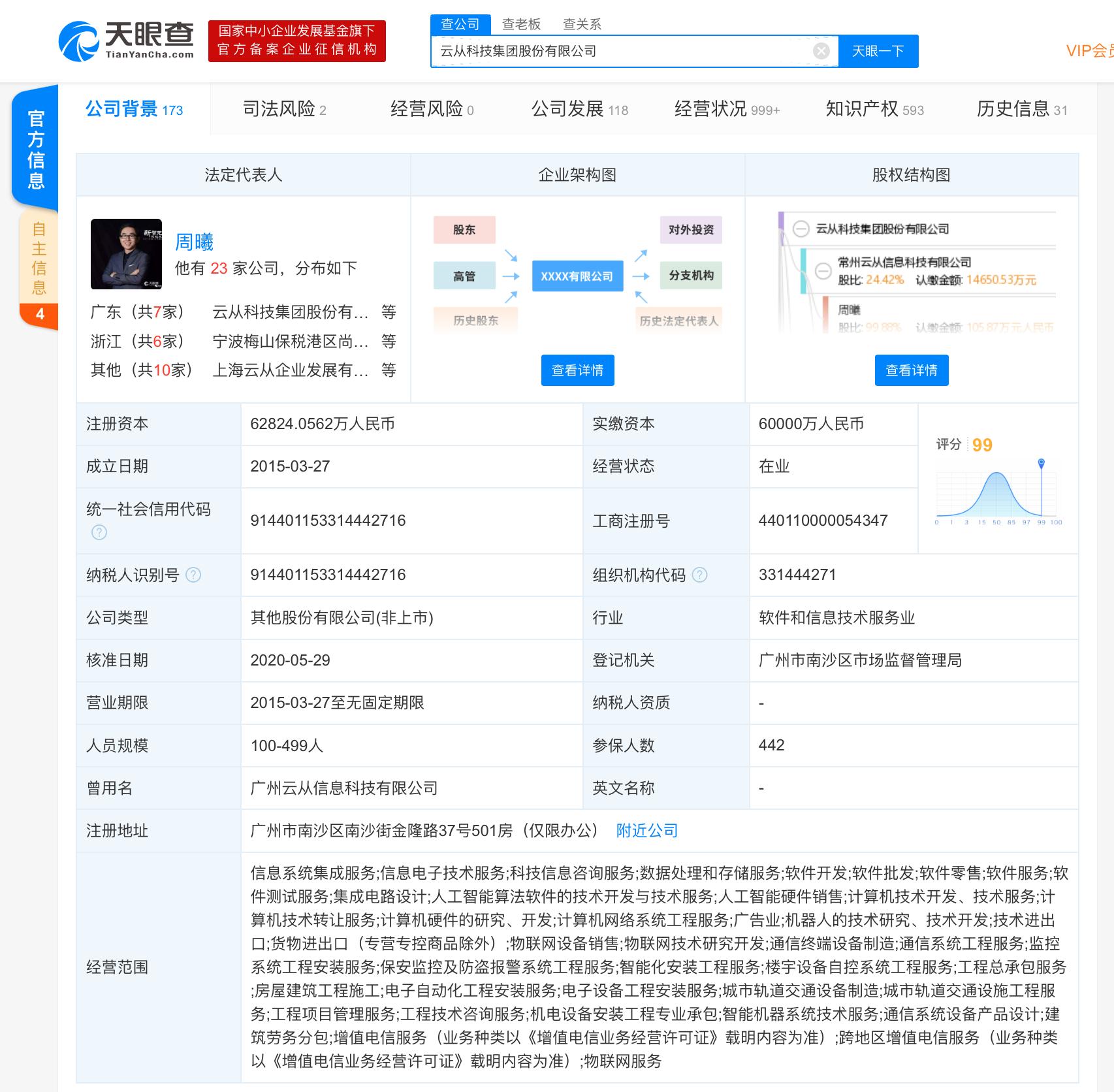The width and height of the screenshot is (1114, 1092).
Task: Expand 其他 company list via 等
Action: click(x=388, y=370)
